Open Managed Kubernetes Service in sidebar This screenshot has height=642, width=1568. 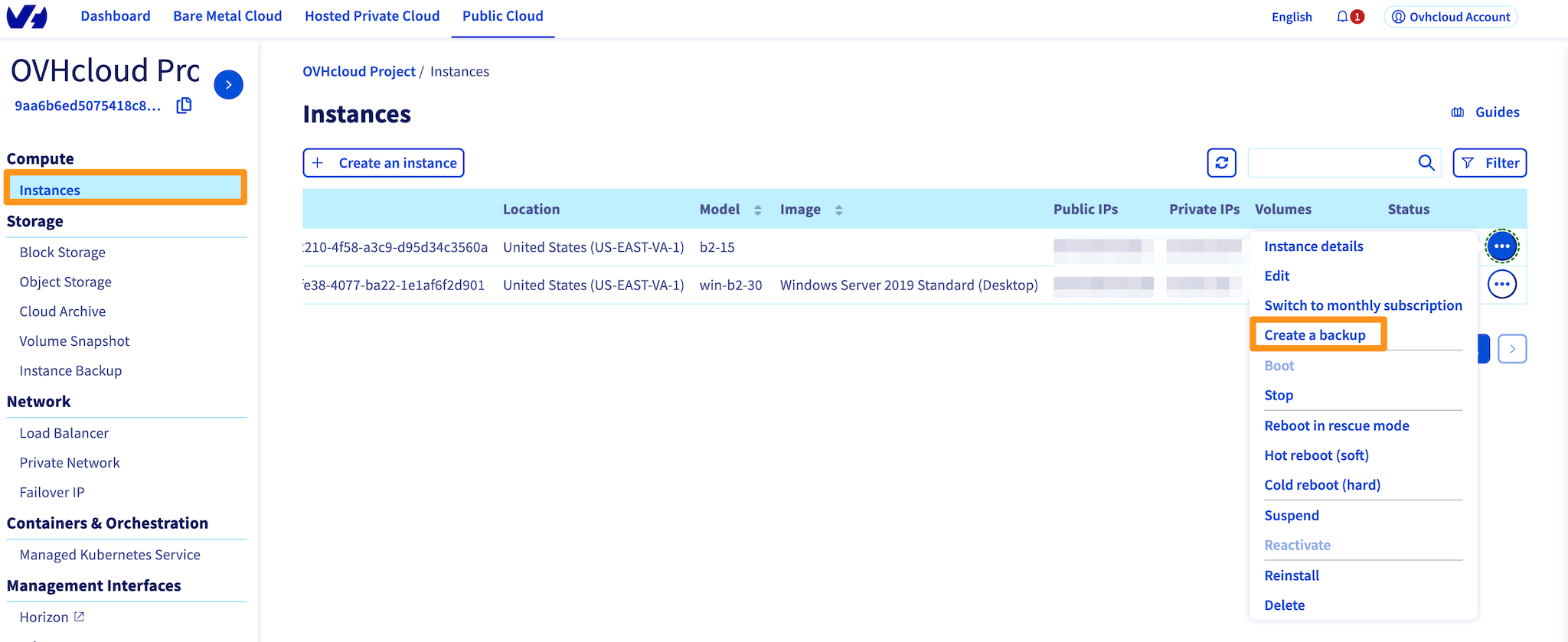(110, 555)
